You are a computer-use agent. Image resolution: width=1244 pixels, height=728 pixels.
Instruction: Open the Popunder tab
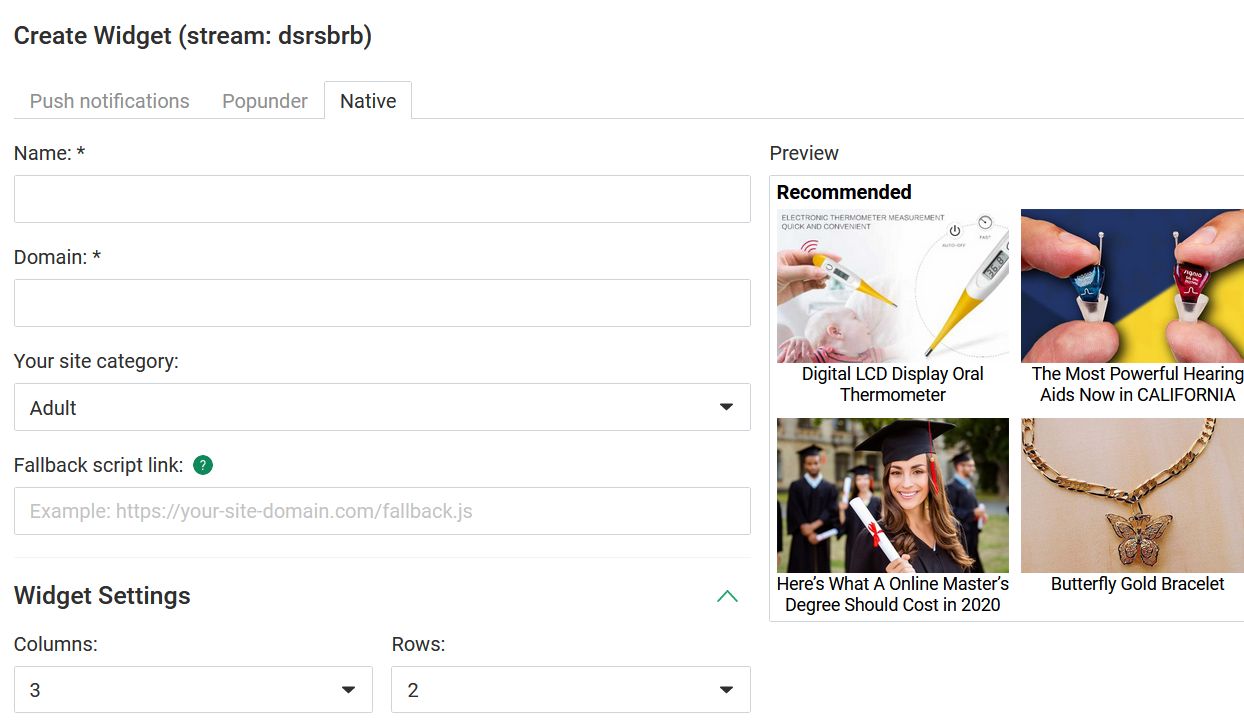click(265, 101)
